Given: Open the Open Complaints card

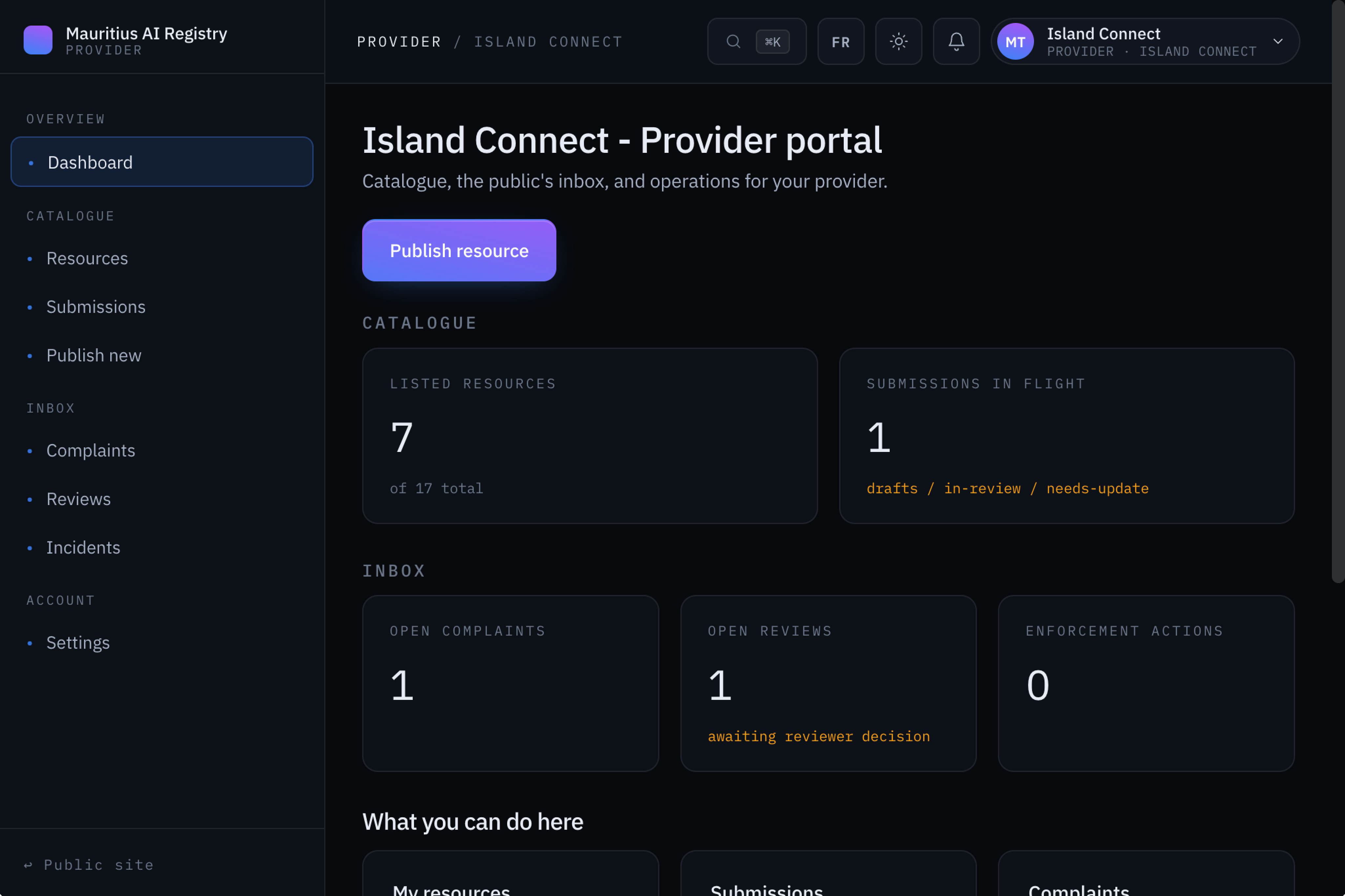Looking at the screenshot, I should coord(510,683).
